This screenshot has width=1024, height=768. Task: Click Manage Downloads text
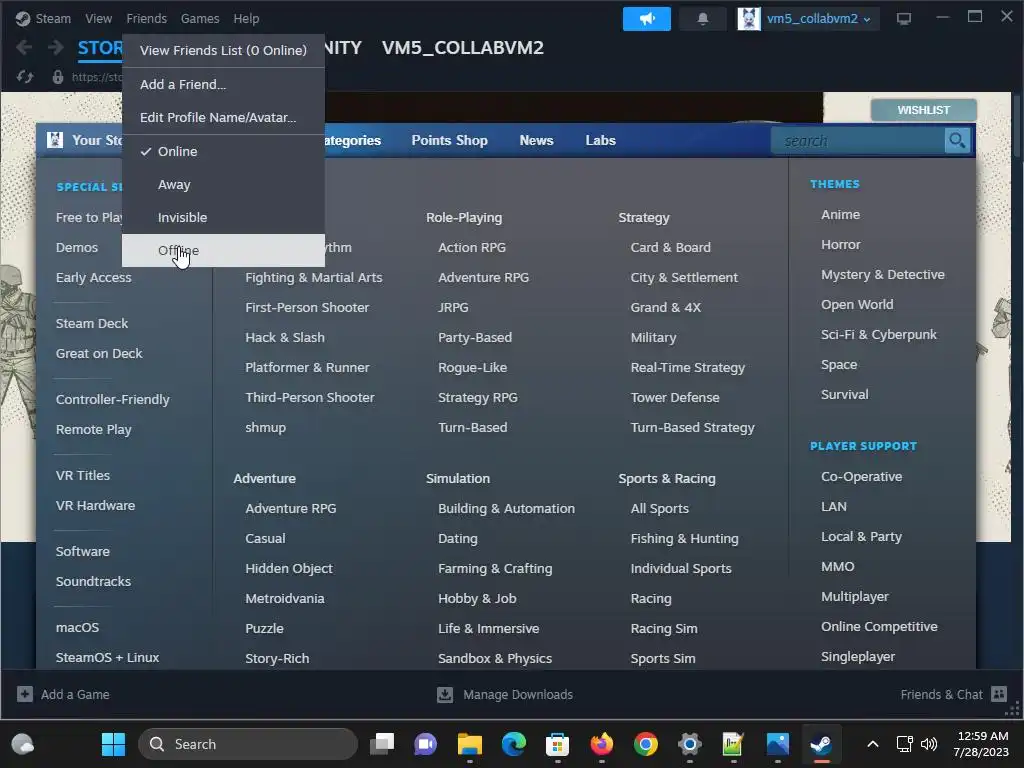[x=518, y=694]
